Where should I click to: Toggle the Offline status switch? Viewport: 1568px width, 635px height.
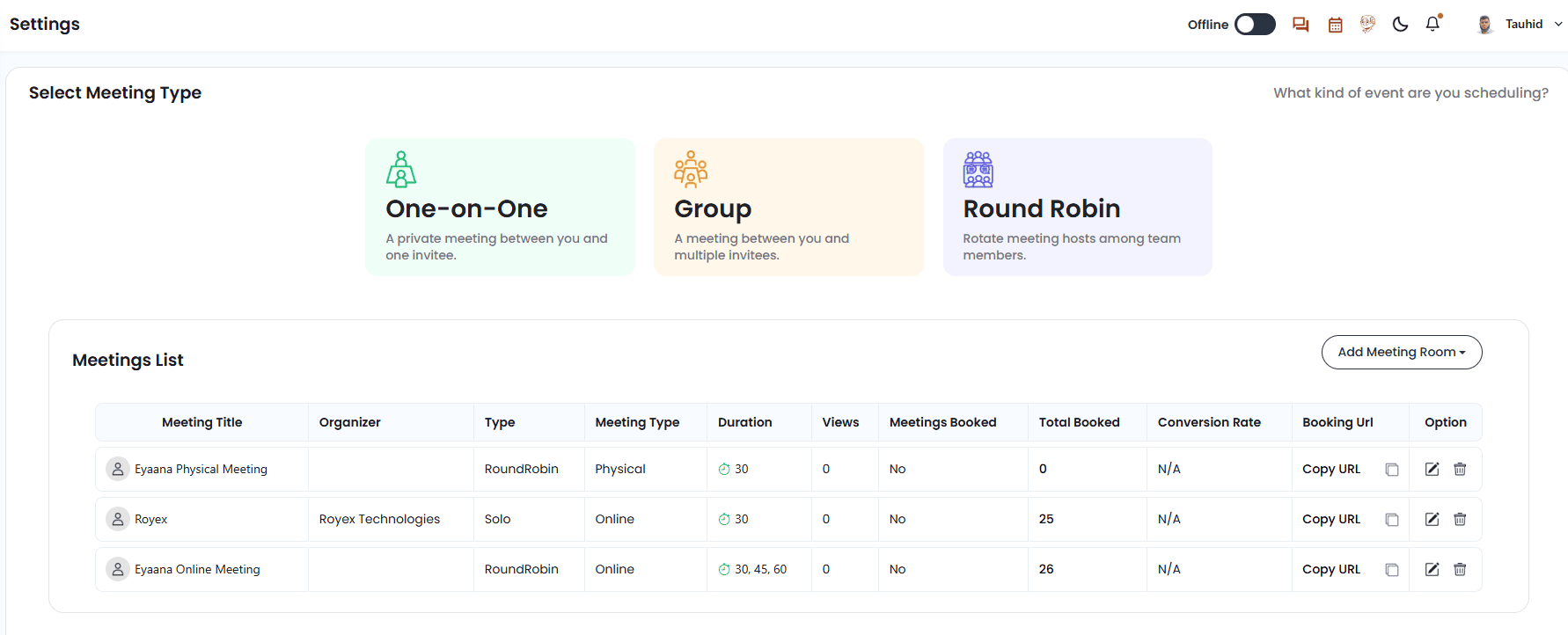(x=1255, y=25)
